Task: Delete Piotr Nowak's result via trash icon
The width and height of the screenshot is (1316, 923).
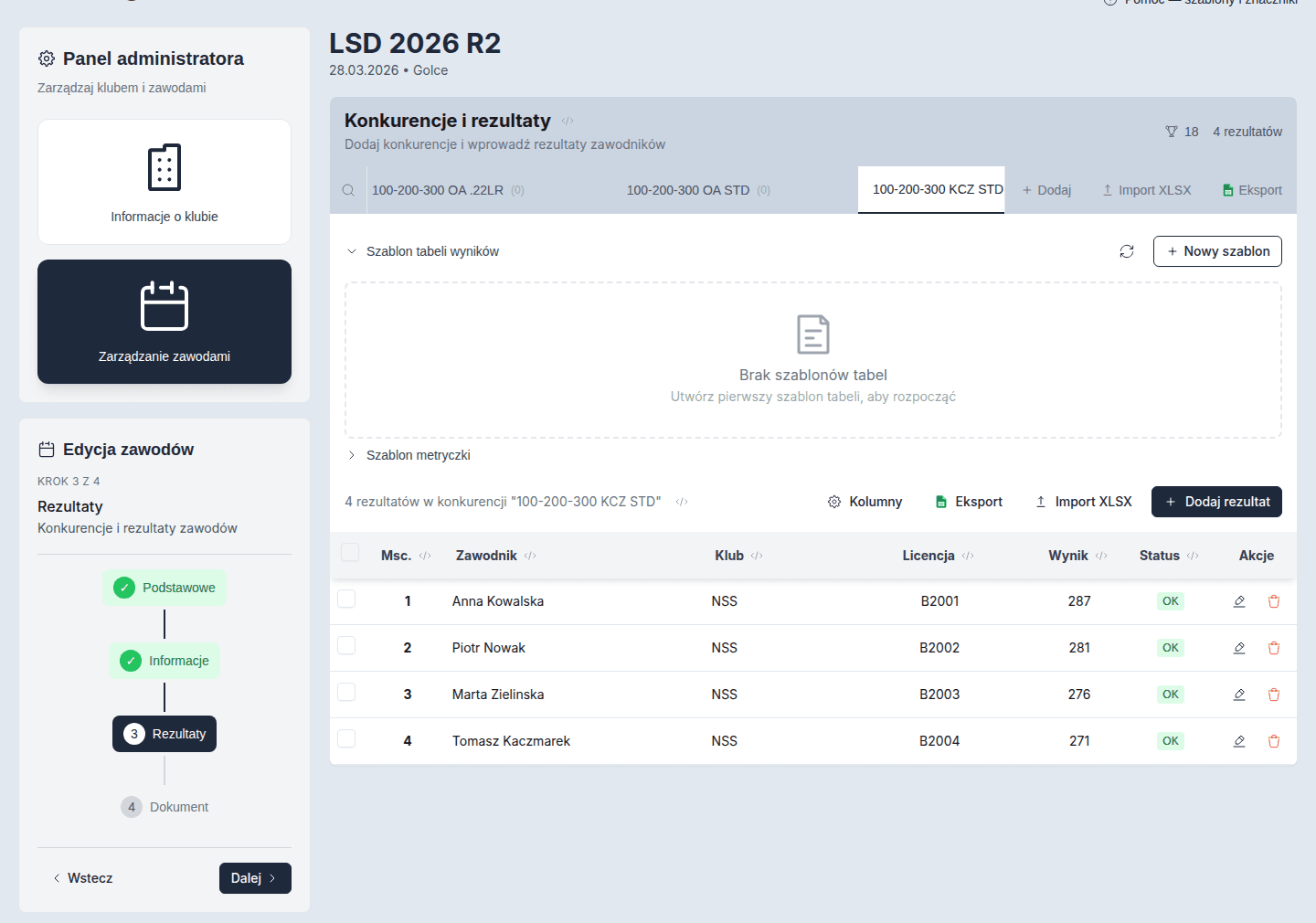Action: 1274,648
